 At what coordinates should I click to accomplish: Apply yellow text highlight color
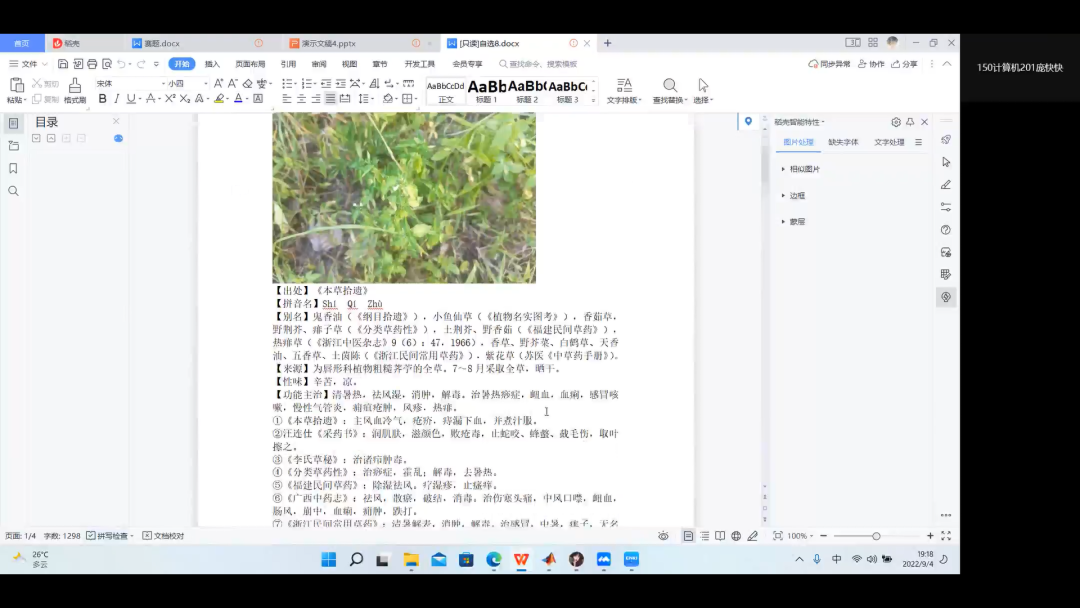click(219, 99)
